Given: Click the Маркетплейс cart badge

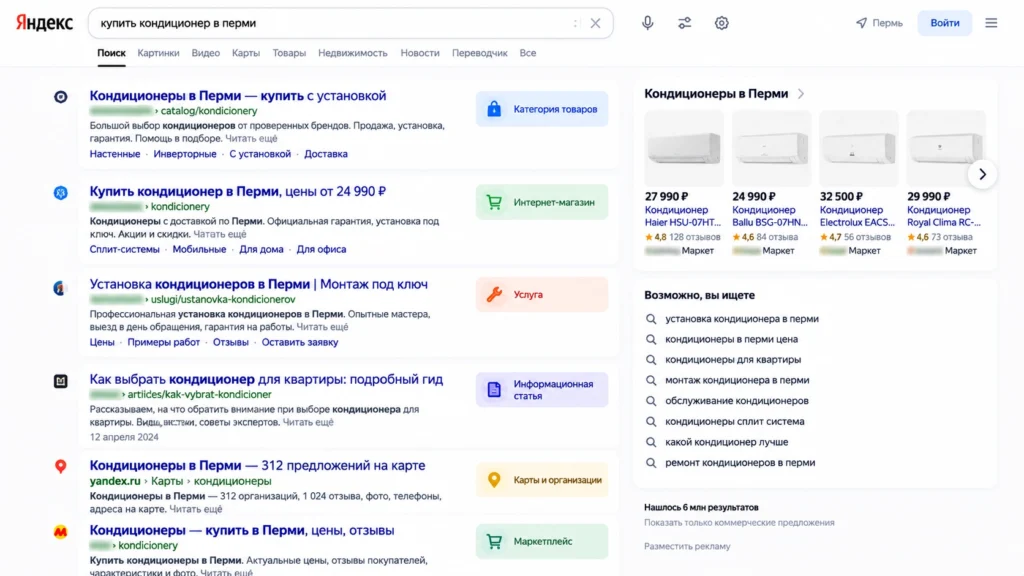Looking at the screenshot, I should [541, 541].
